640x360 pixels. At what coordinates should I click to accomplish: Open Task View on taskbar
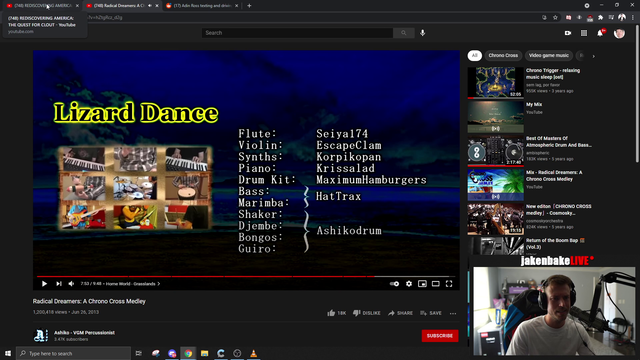click(x=139, y=353)
